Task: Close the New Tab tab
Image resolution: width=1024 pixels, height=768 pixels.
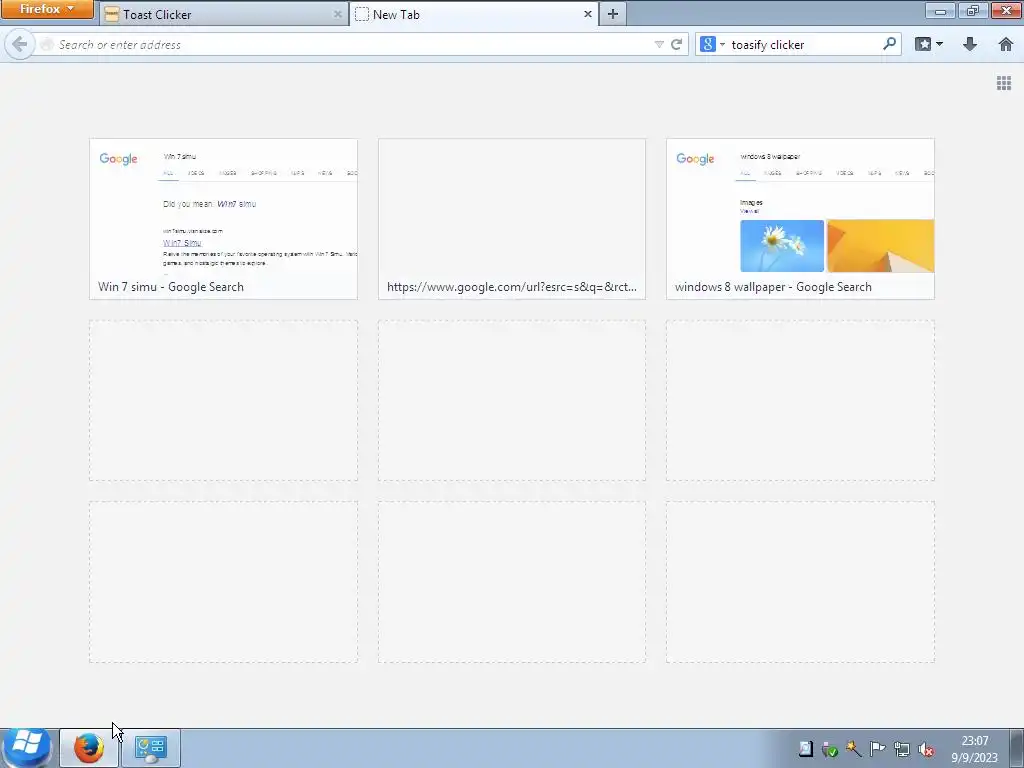Action: 587,14
